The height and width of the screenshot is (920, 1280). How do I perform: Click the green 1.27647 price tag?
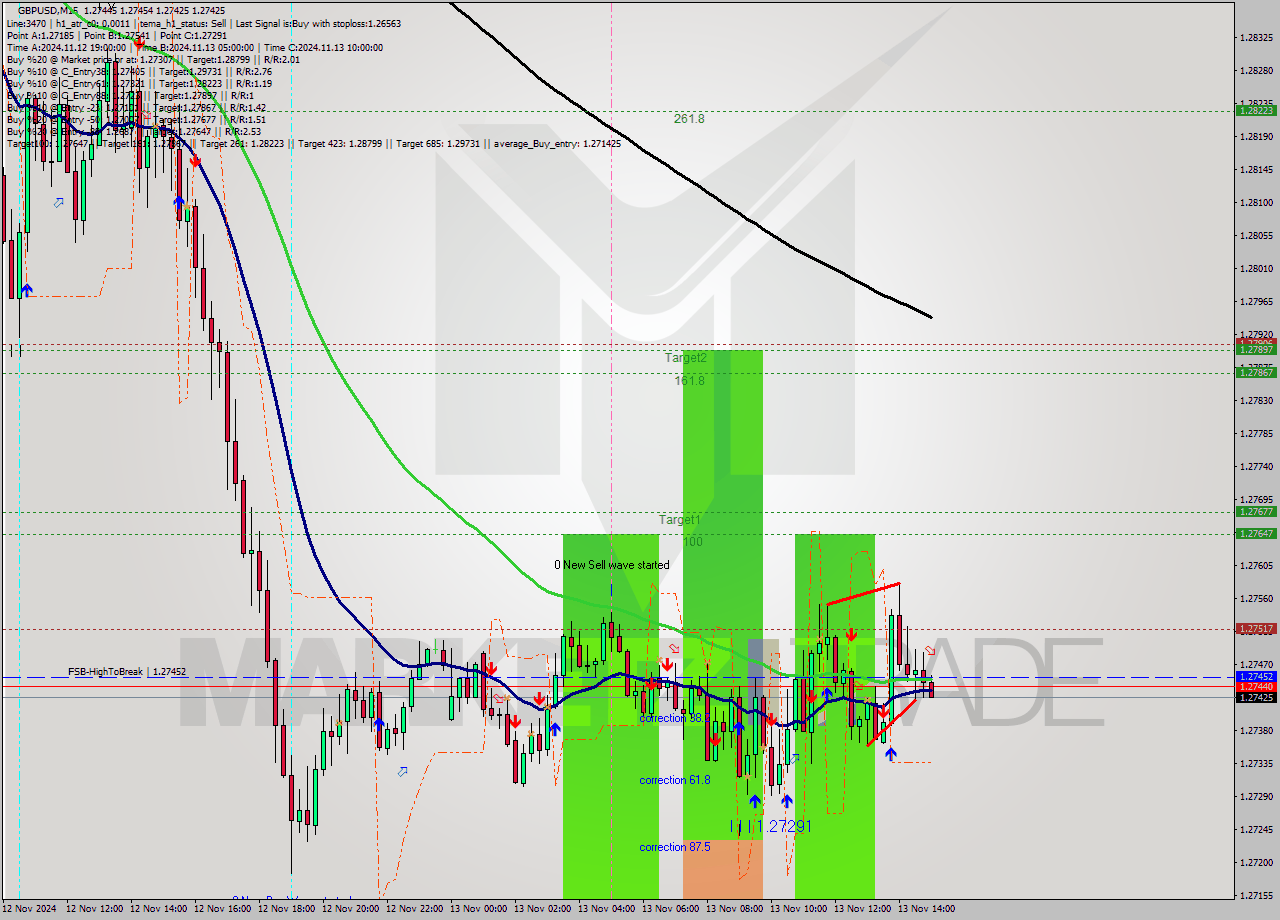click(x=1256, y=533)
